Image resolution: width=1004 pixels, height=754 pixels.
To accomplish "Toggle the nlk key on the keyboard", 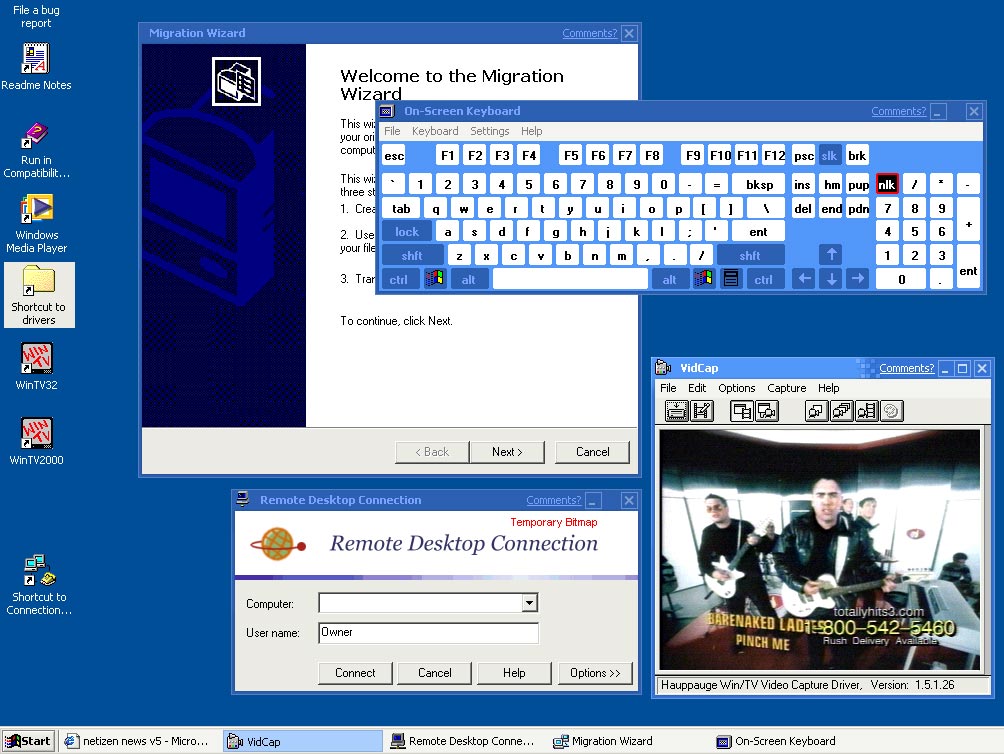I will (887, 184).
